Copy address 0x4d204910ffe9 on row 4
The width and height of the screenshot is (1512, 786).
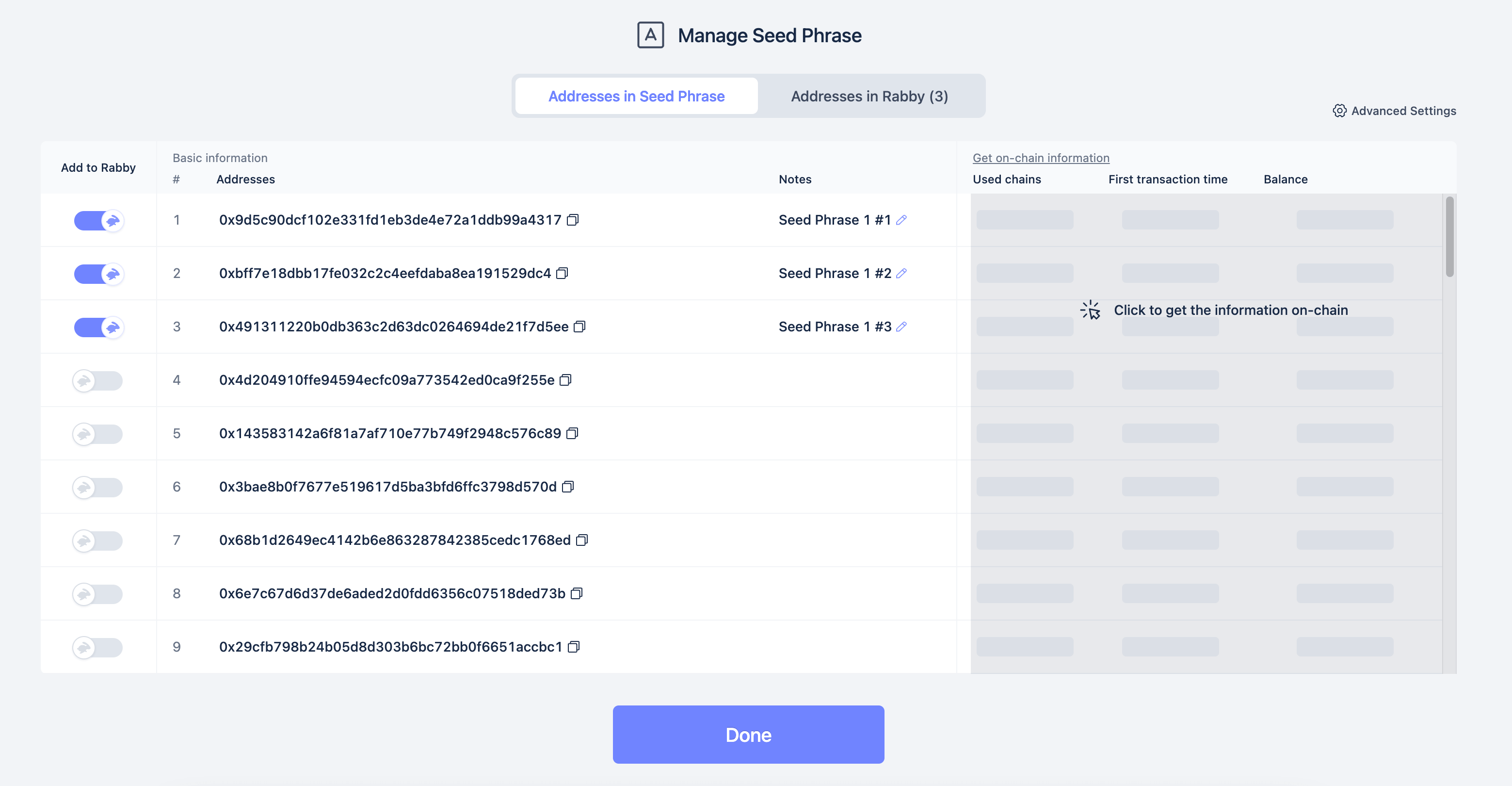566,380
